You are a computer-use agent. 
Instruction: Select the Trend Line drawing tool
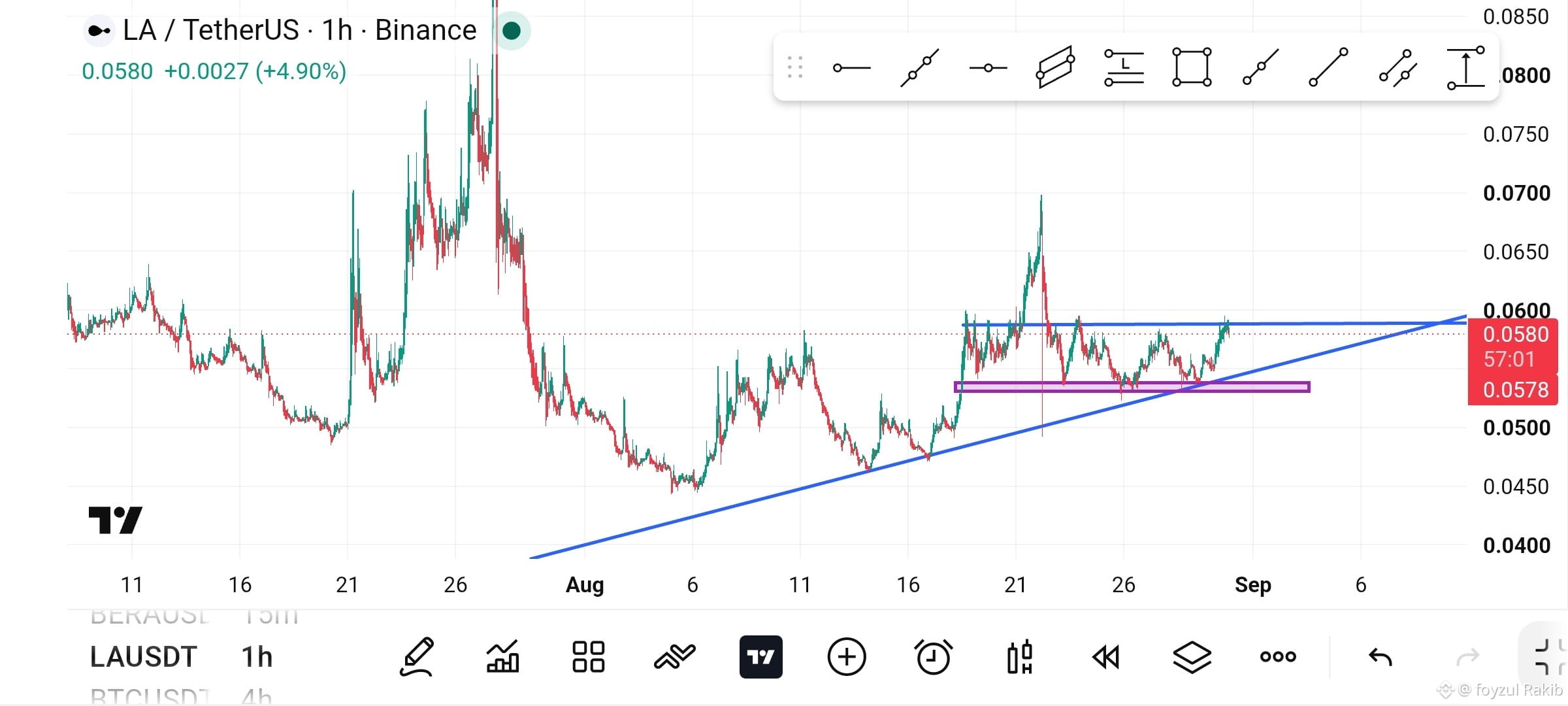1328,67
